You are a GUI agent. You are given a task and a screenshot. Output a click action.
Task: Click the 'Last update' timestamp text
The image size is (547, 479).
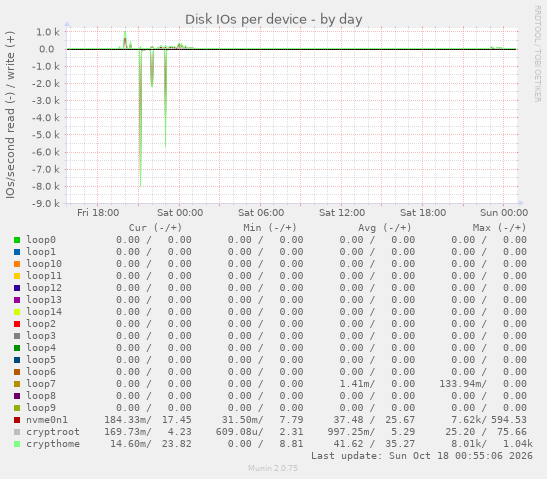[422, 456]
